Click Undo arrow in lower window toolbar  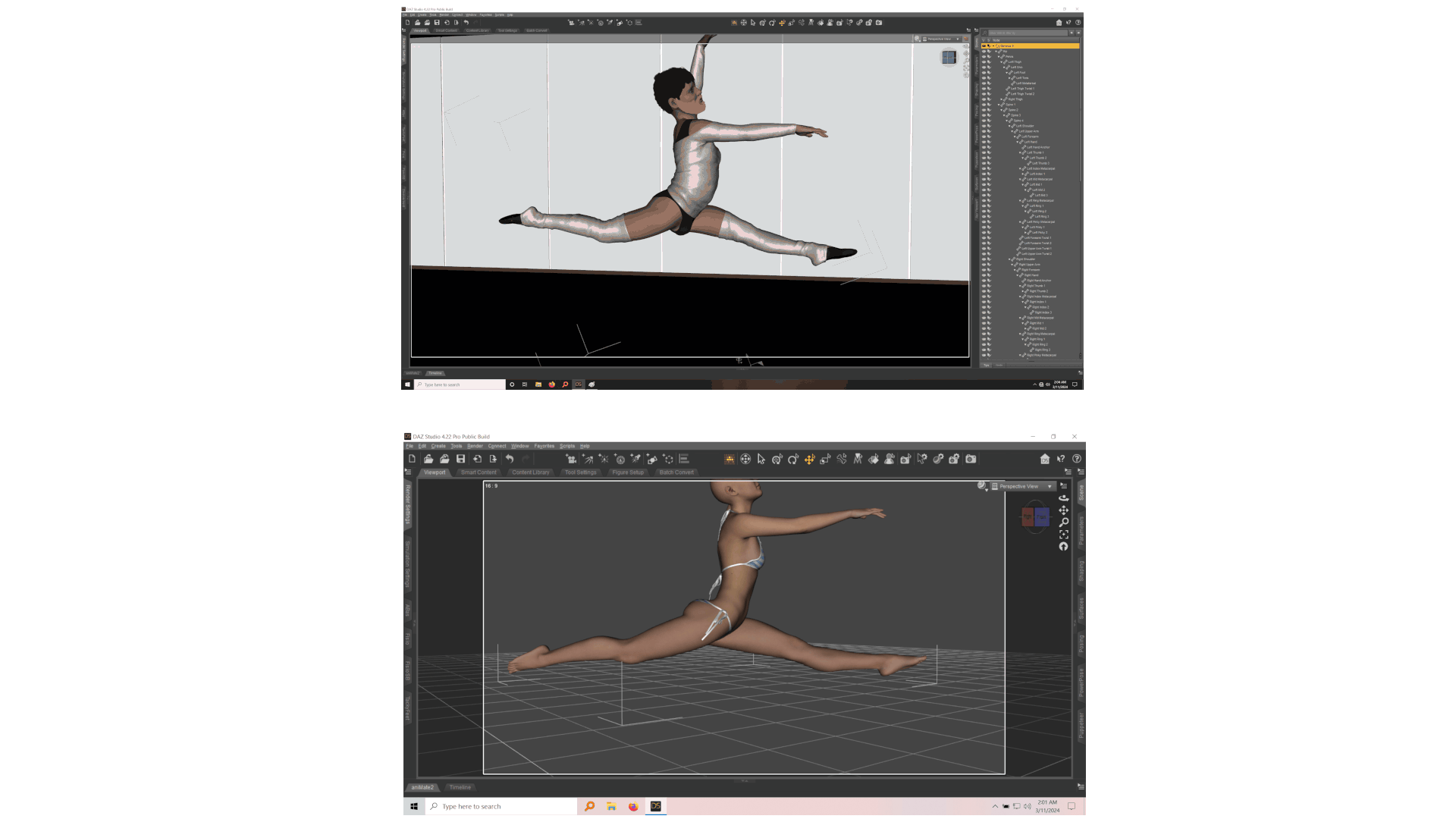coord(510,459)
